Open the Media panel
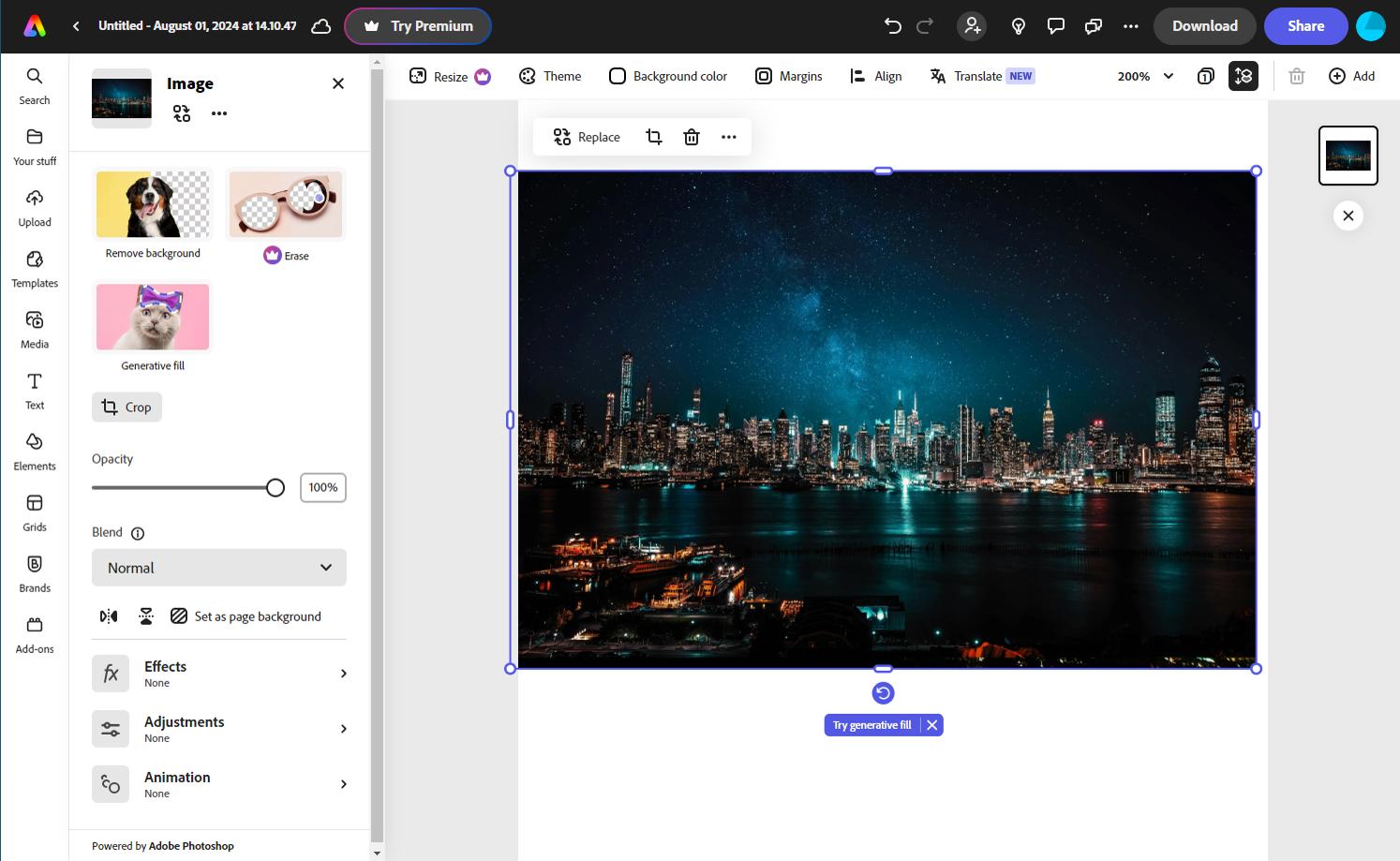The width and height of the screenshot is (1400, 861). [x=35, y=330]
